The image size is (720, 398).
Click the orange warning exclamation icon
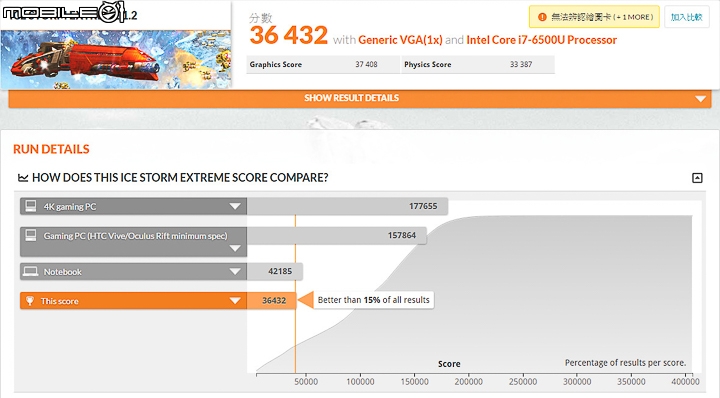[542, 17]
